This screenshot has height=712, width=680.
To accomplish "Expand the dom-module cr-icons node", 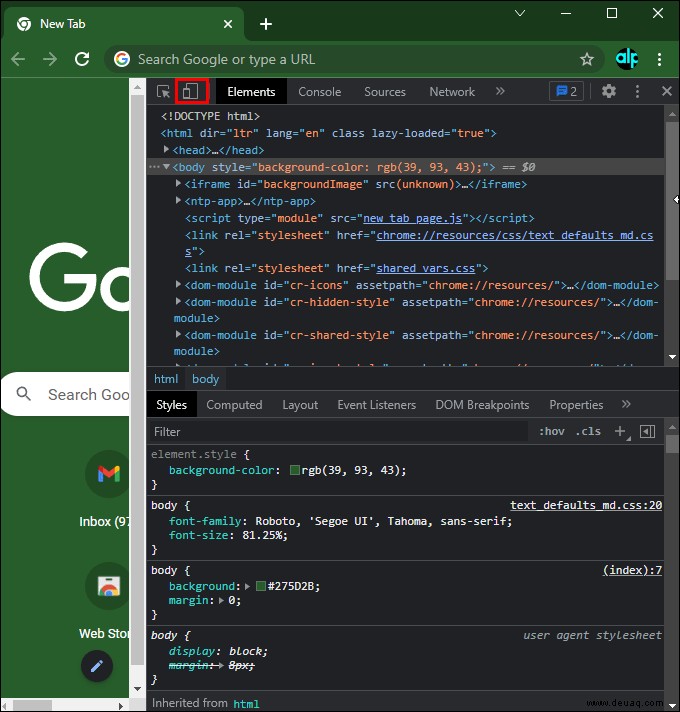I will [178, 284].
